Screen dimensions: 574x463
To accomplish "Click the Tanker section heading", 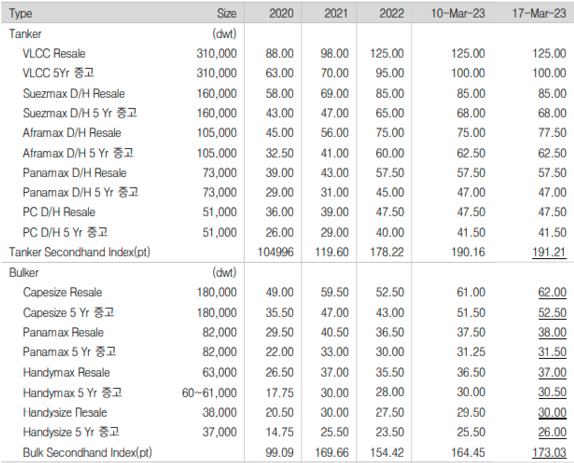I will pyautogui.click(x=25, y=34).
